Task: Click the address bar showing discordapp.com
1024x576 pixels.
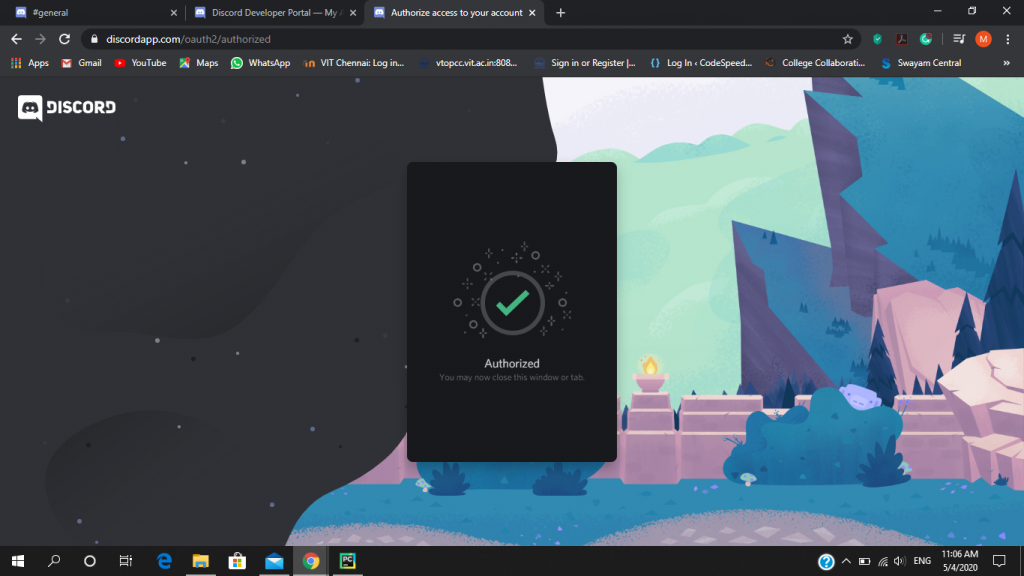Action: [450, 39]
